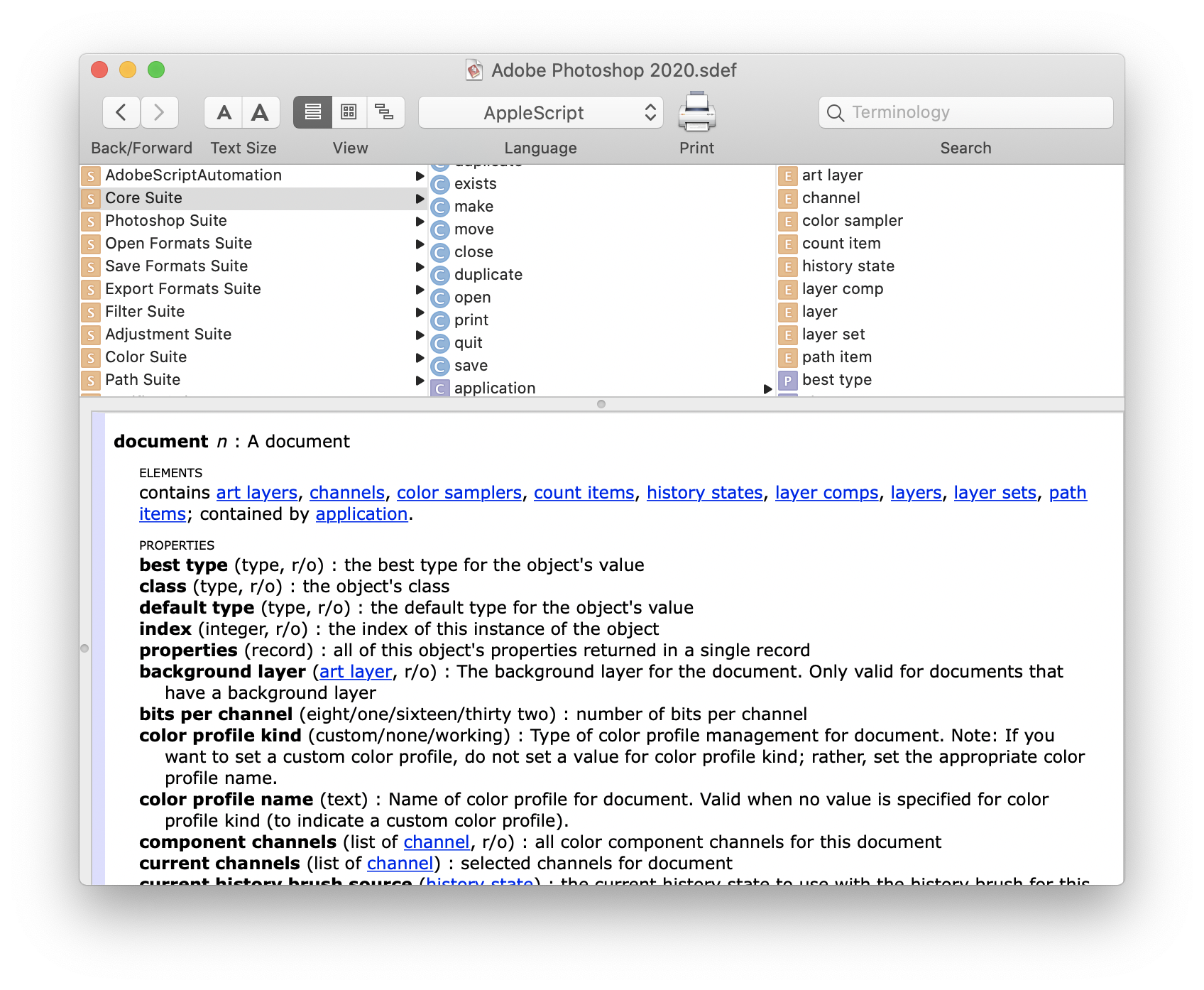Click element icon next to art layer
Image resolution: width=1204 pixels, height=990 pixels.
click(788, 176)
